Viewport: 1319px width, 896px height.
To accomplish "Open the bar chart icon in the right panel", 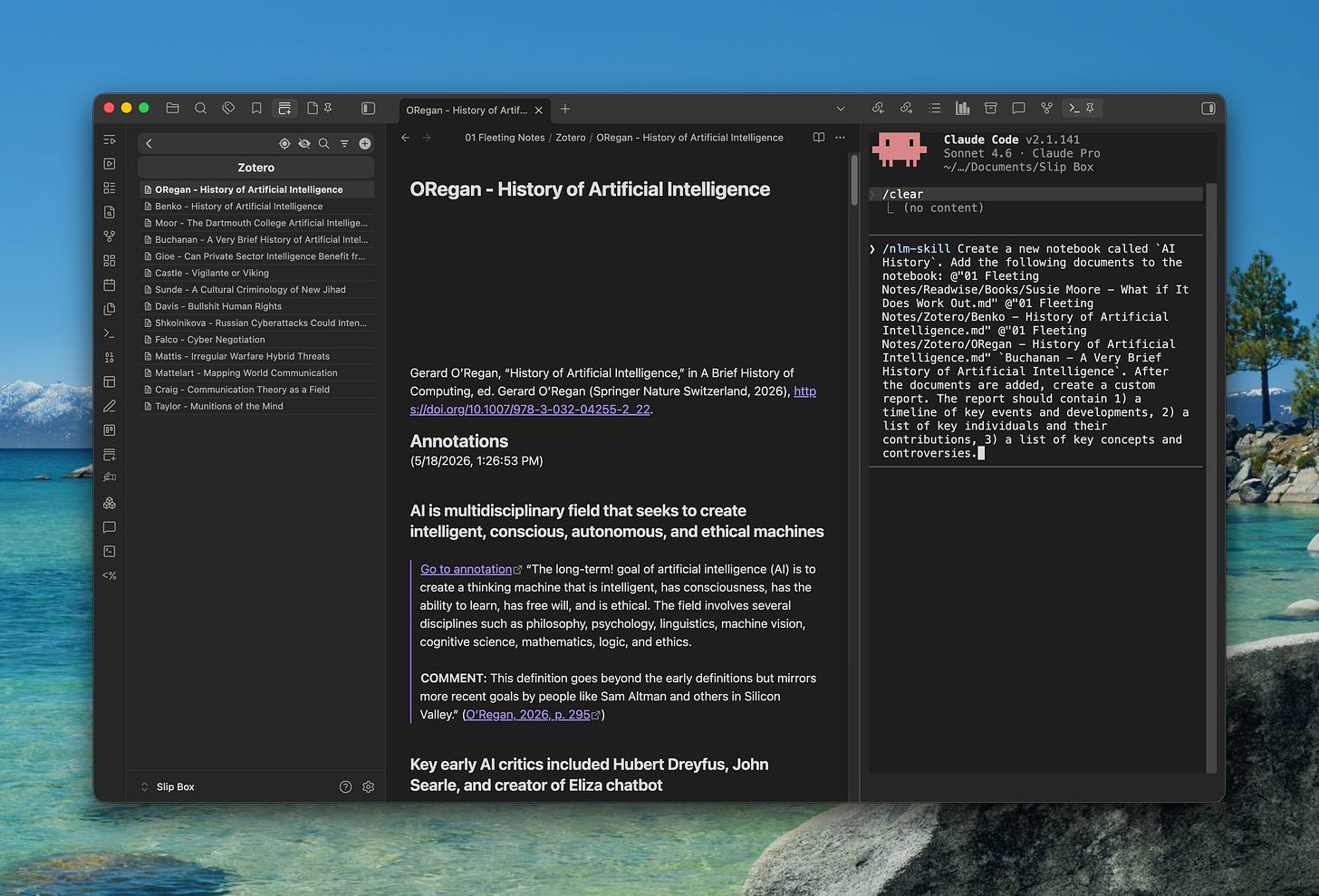I will pyautogui.click(x=962, y=109).
